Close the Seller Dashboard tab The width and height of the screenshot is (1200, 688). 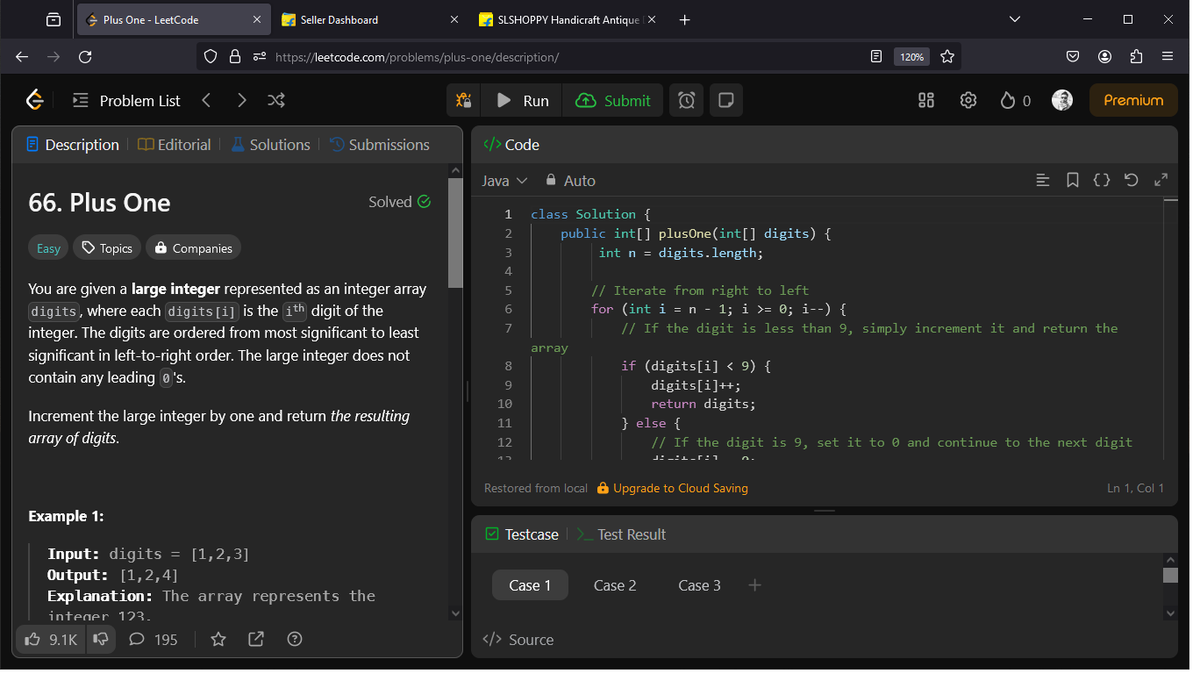tap(454, 20)
